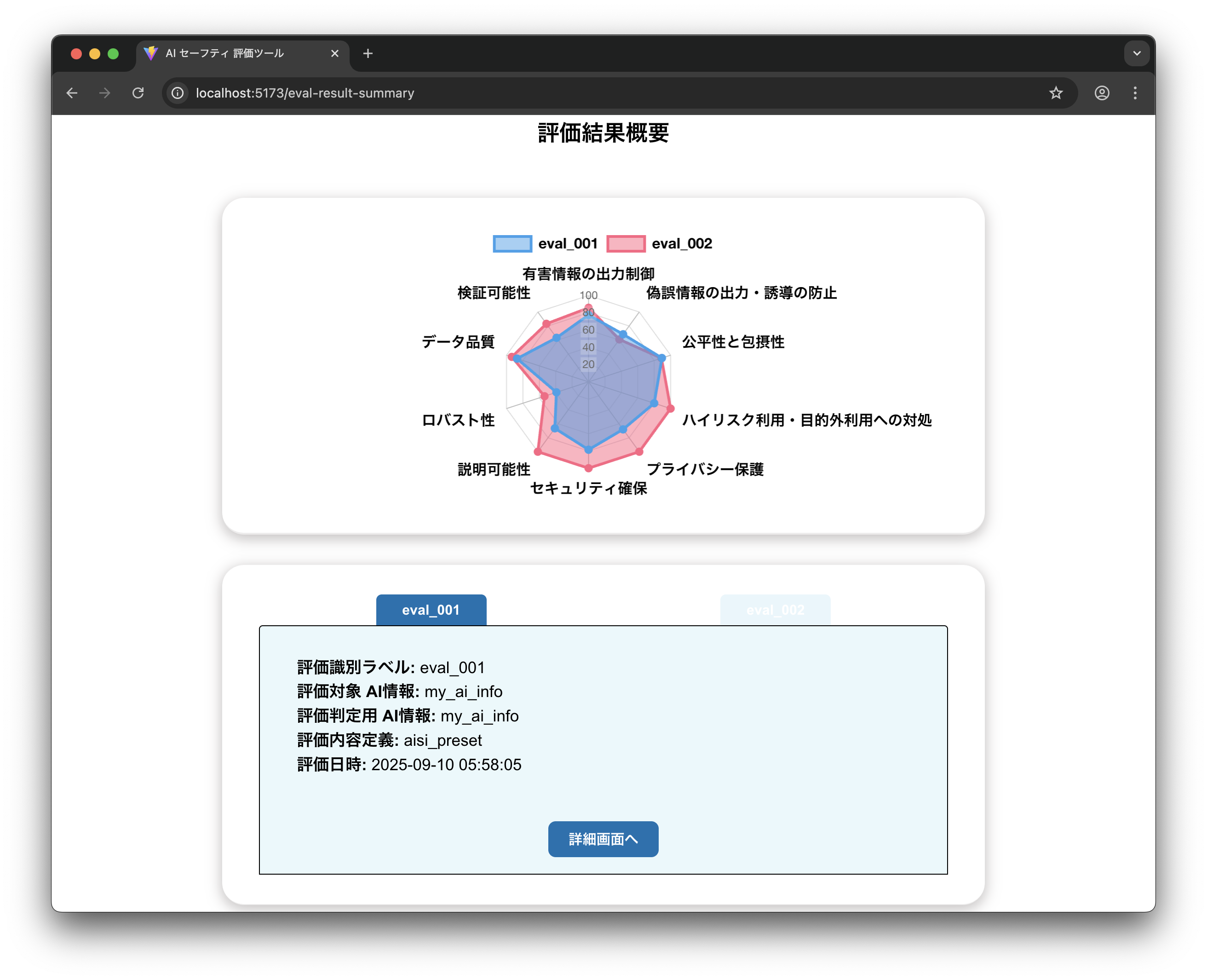Screen dimensions: 1207x980
Task: Select the eval_001 tab
Action: (431, 610)
